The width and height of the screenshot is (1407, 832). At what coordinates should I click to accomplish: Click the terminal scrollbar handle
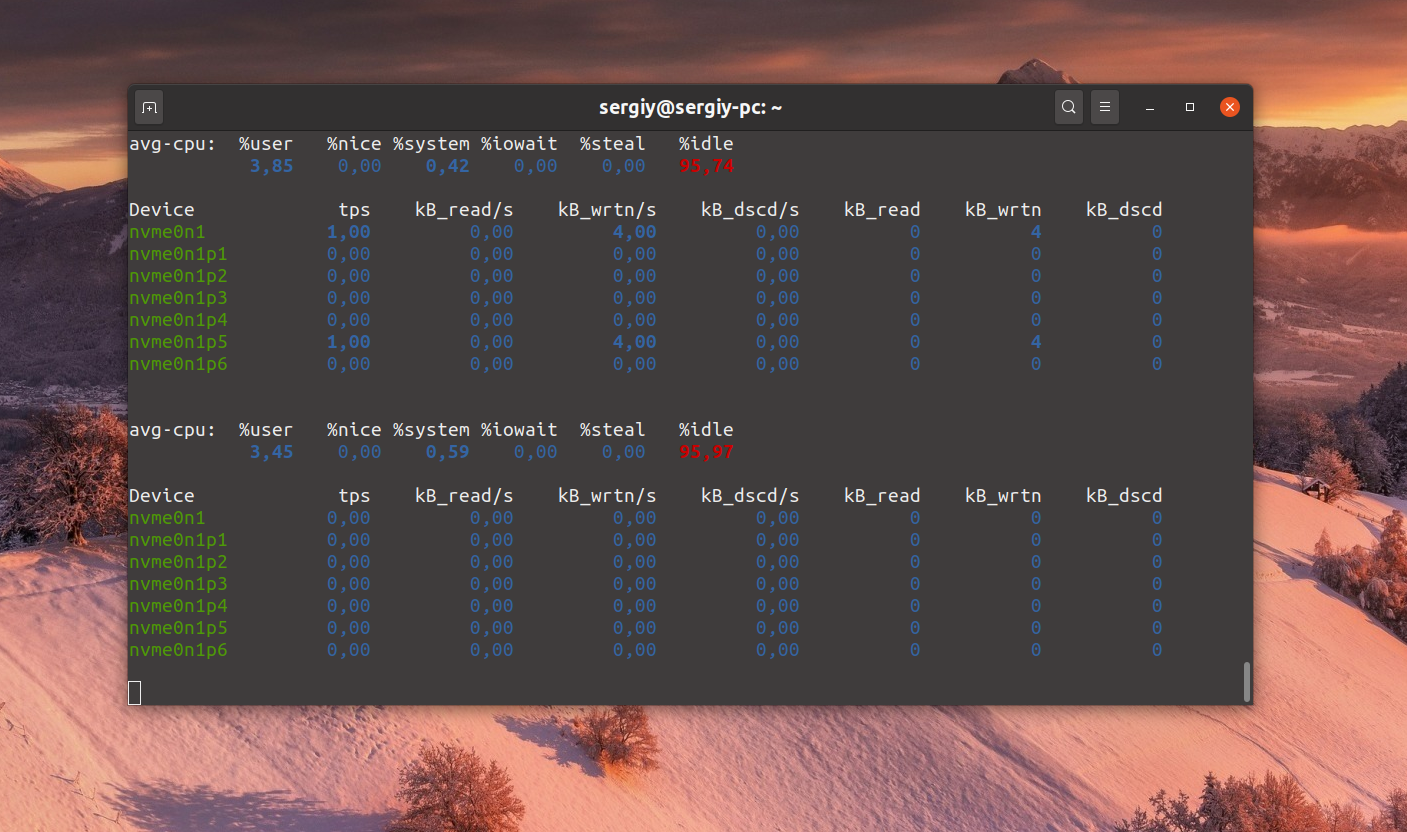[1247, 681]
